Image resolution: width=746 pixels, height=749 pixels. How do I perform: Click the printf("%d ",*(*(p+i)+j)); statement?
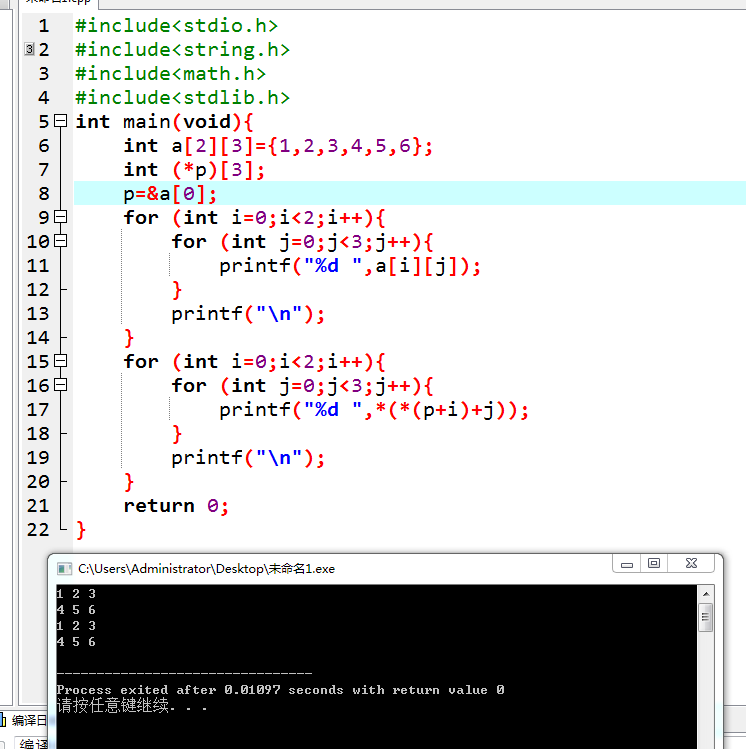pyautogui.click(x=374, y=410)
